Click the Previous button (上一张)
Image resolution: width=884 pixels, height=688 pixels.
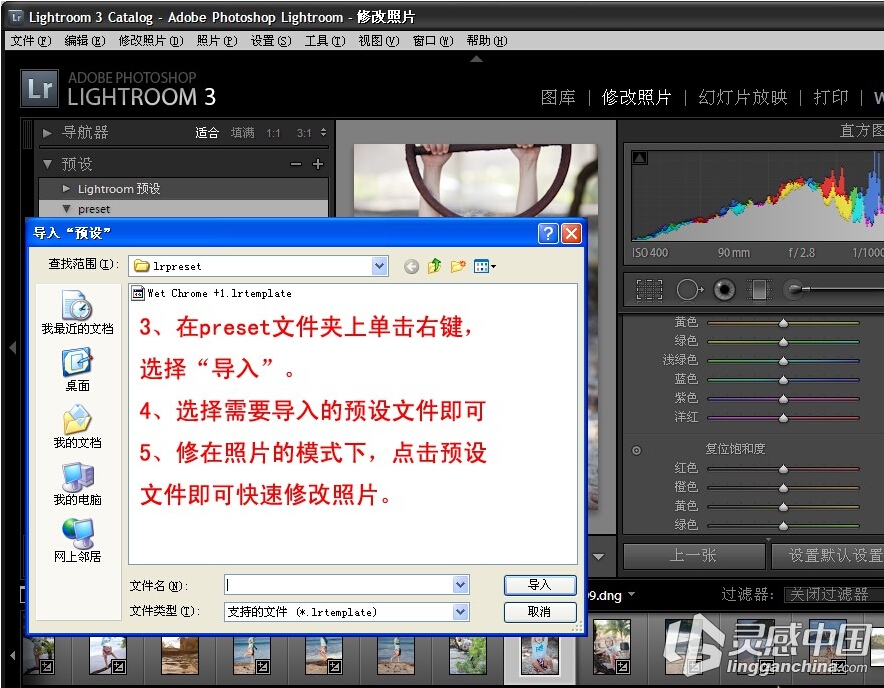(x=693, y=556)
